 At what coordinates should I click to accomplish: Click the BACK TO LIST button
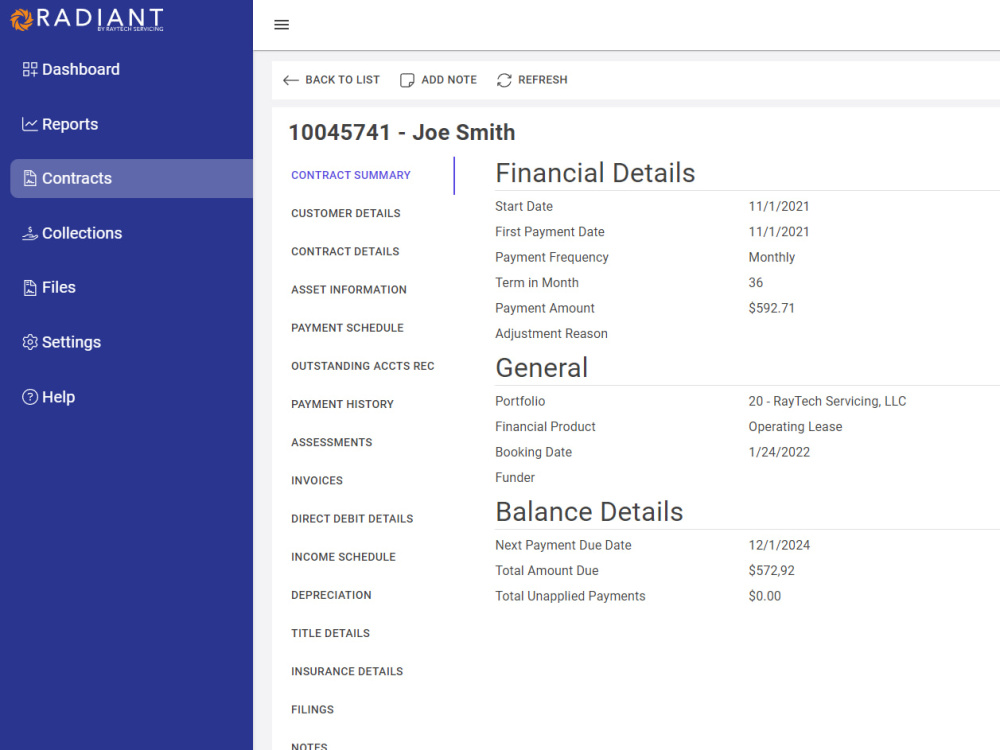[332, 80]
